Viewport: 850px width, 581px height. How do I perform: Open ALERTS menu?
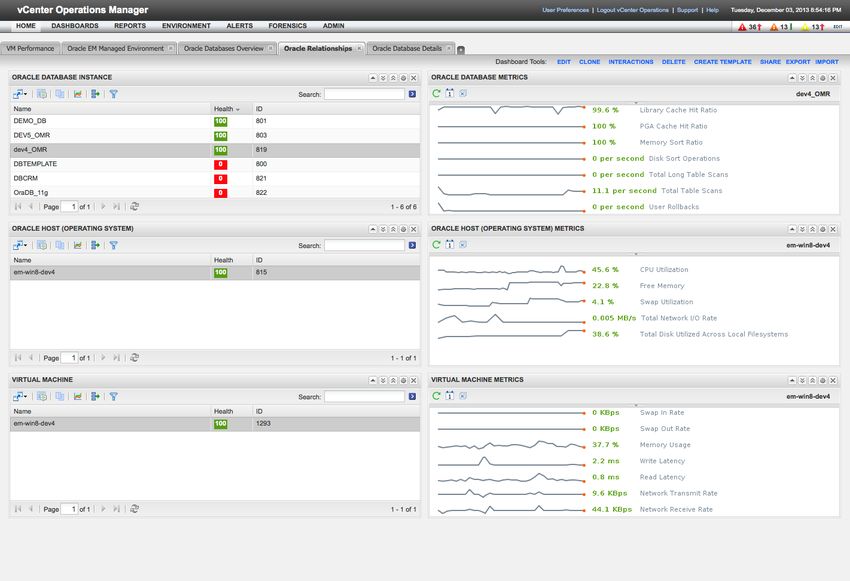(240, 26)
